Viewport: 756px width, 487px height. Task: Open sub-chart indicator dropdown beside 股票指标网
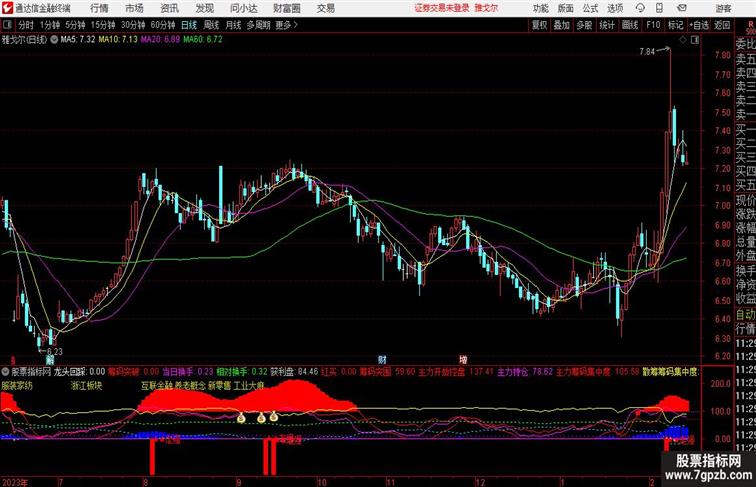tap(5, 372)
